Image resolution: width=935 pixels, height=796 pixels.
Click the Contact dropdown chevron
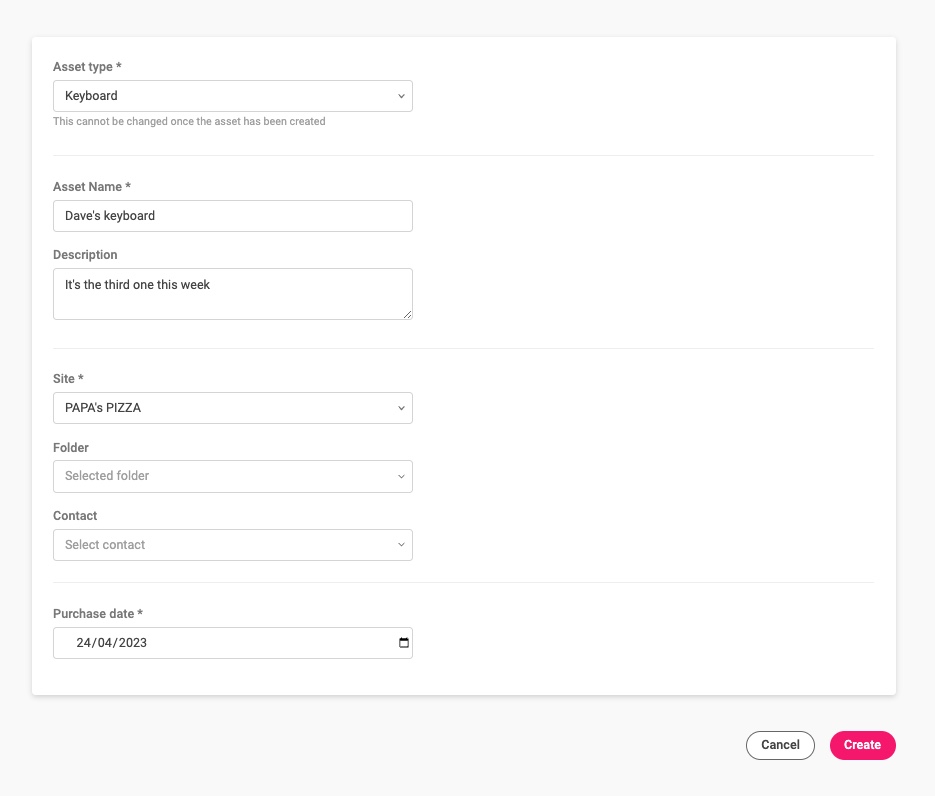tap(401, 545)
